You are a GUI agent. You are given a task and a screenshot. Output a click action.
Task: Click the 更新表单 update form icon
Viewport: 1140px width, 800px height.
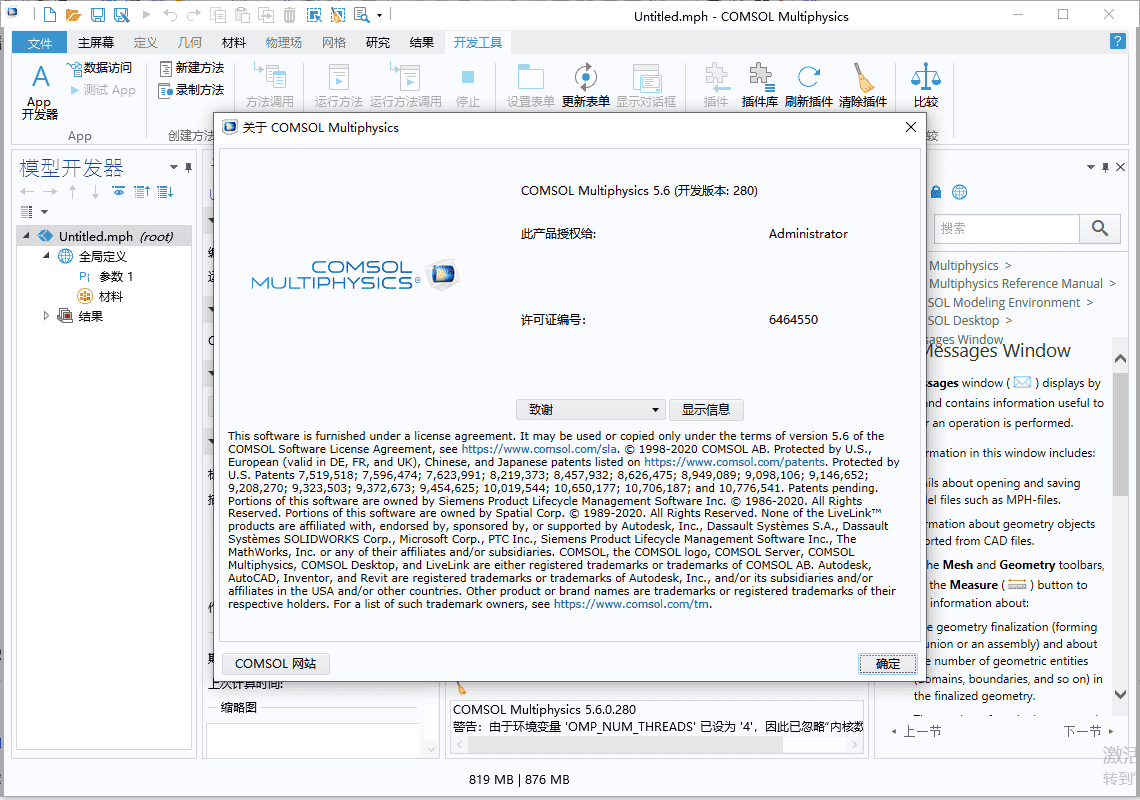tap(585, 85)
